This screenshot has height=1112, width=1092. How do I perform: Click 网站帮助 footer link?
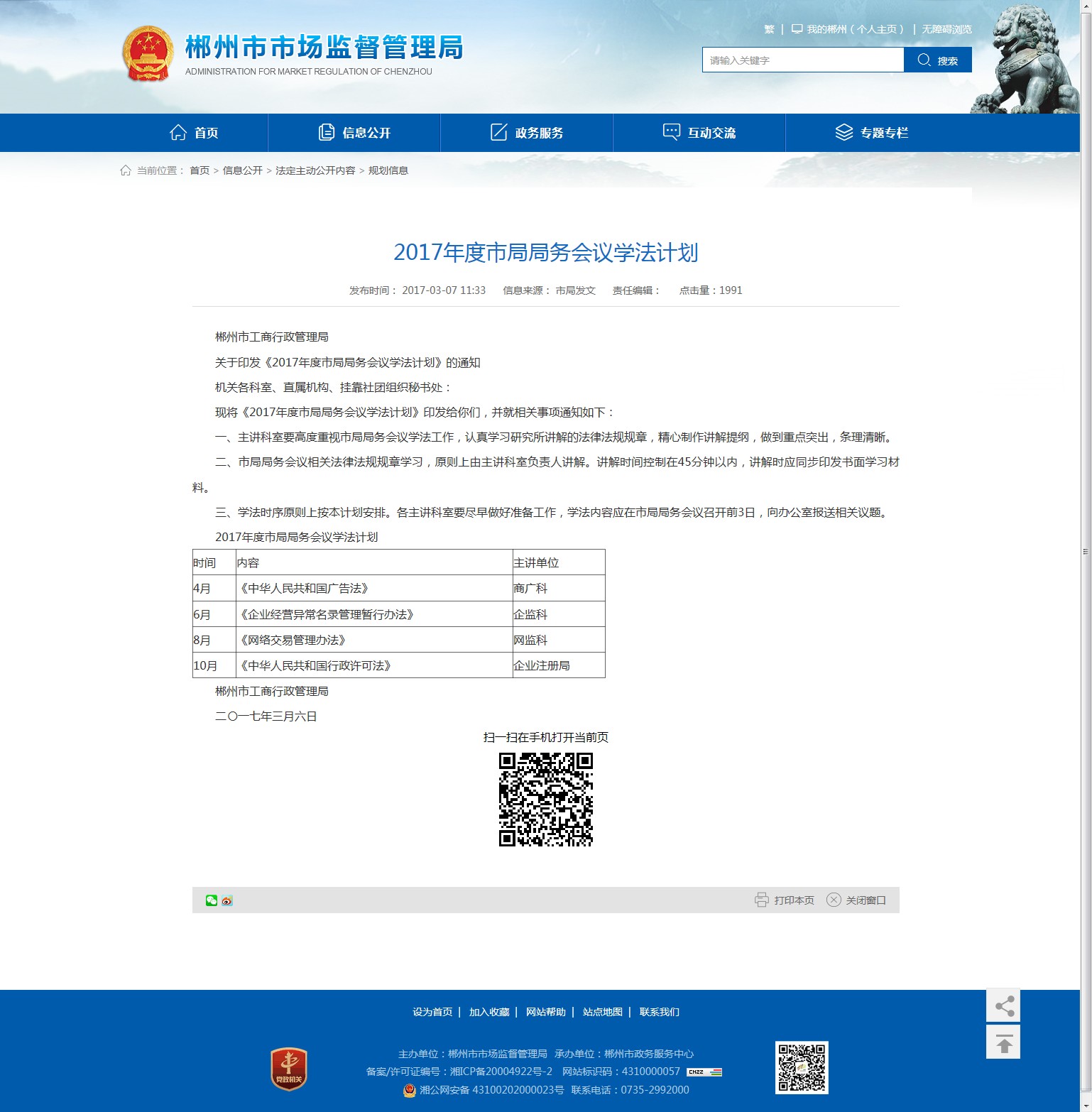pyautogui.click(x=546, y=1012)
